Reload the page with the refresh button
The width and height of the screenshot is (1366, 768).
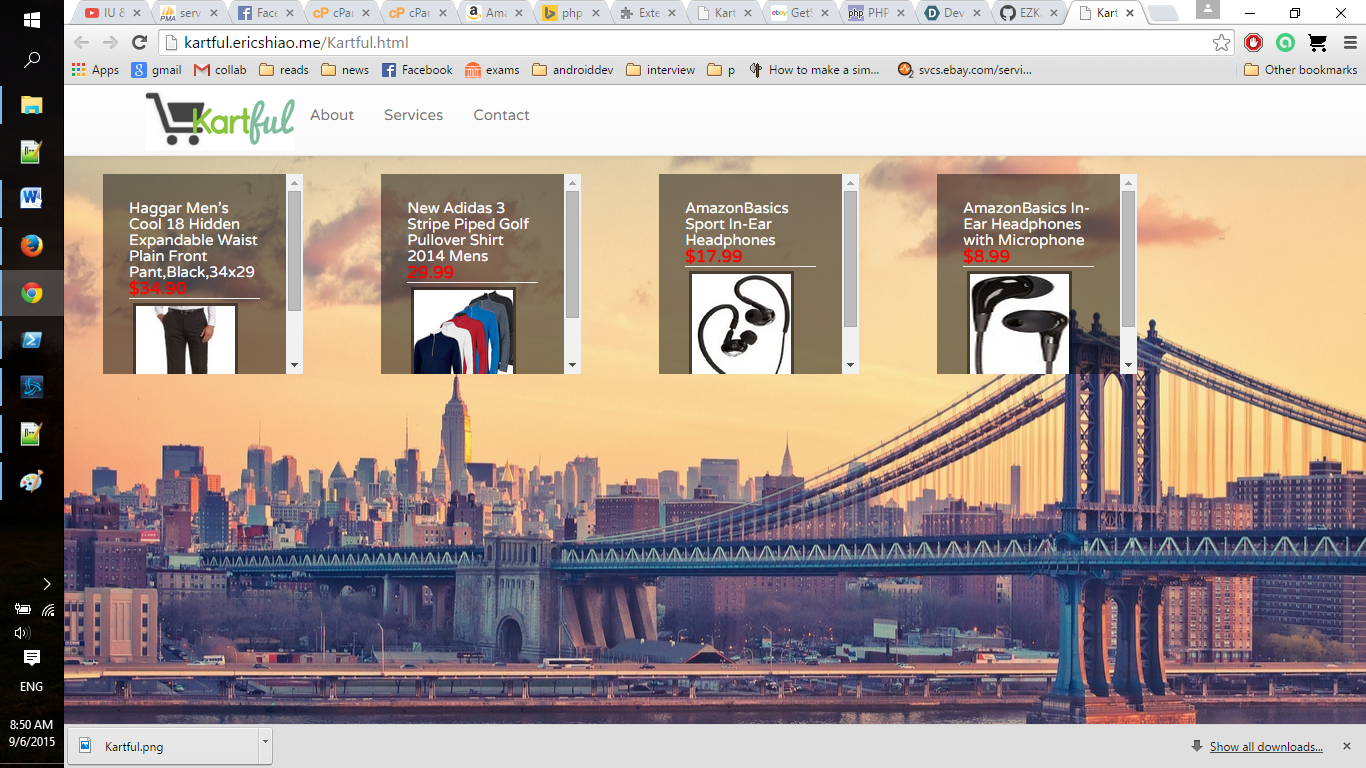click(140, 42)
